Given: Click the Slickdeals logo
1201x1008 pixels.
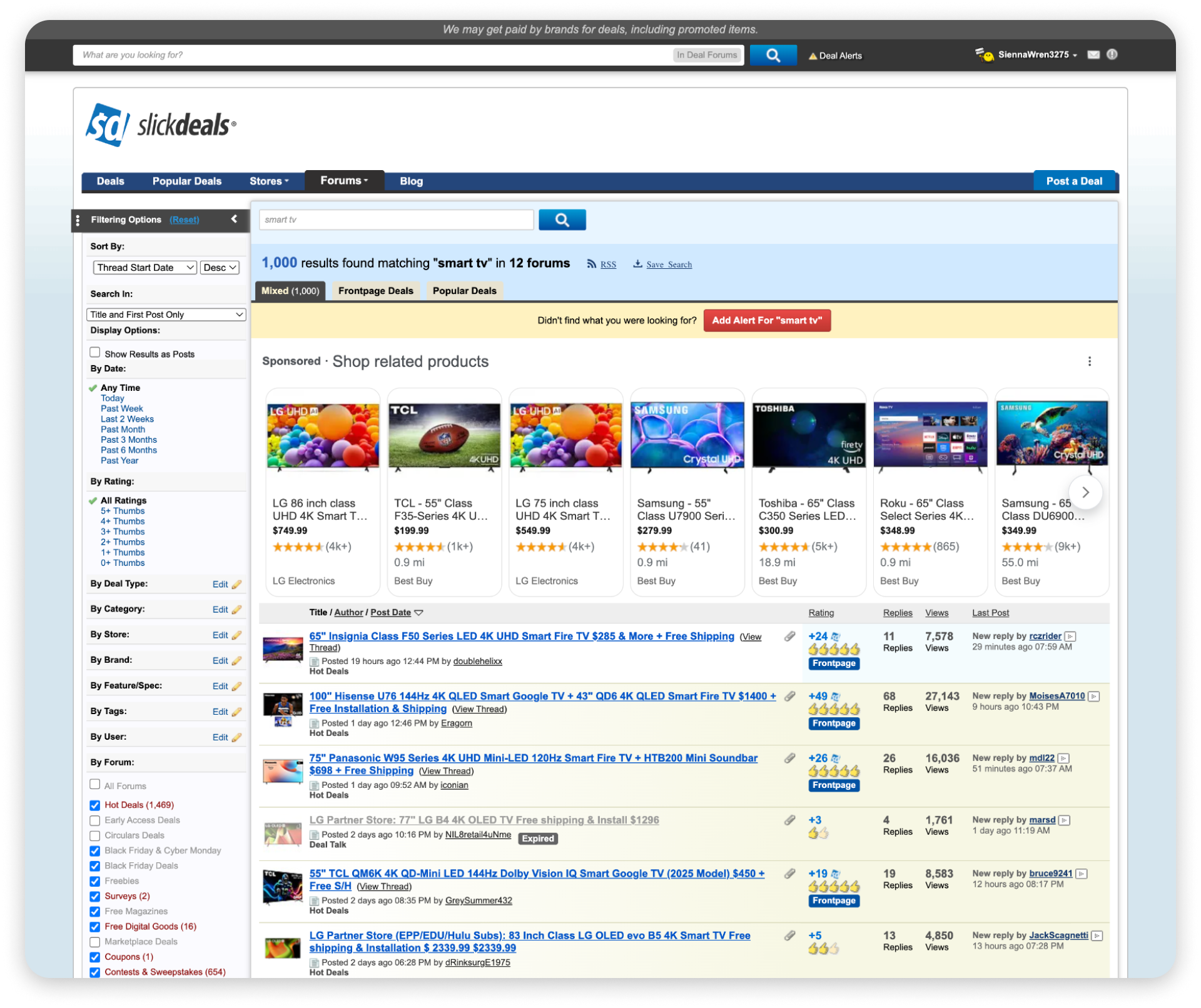Looking at the screenshot, I should tap(161, 124).
